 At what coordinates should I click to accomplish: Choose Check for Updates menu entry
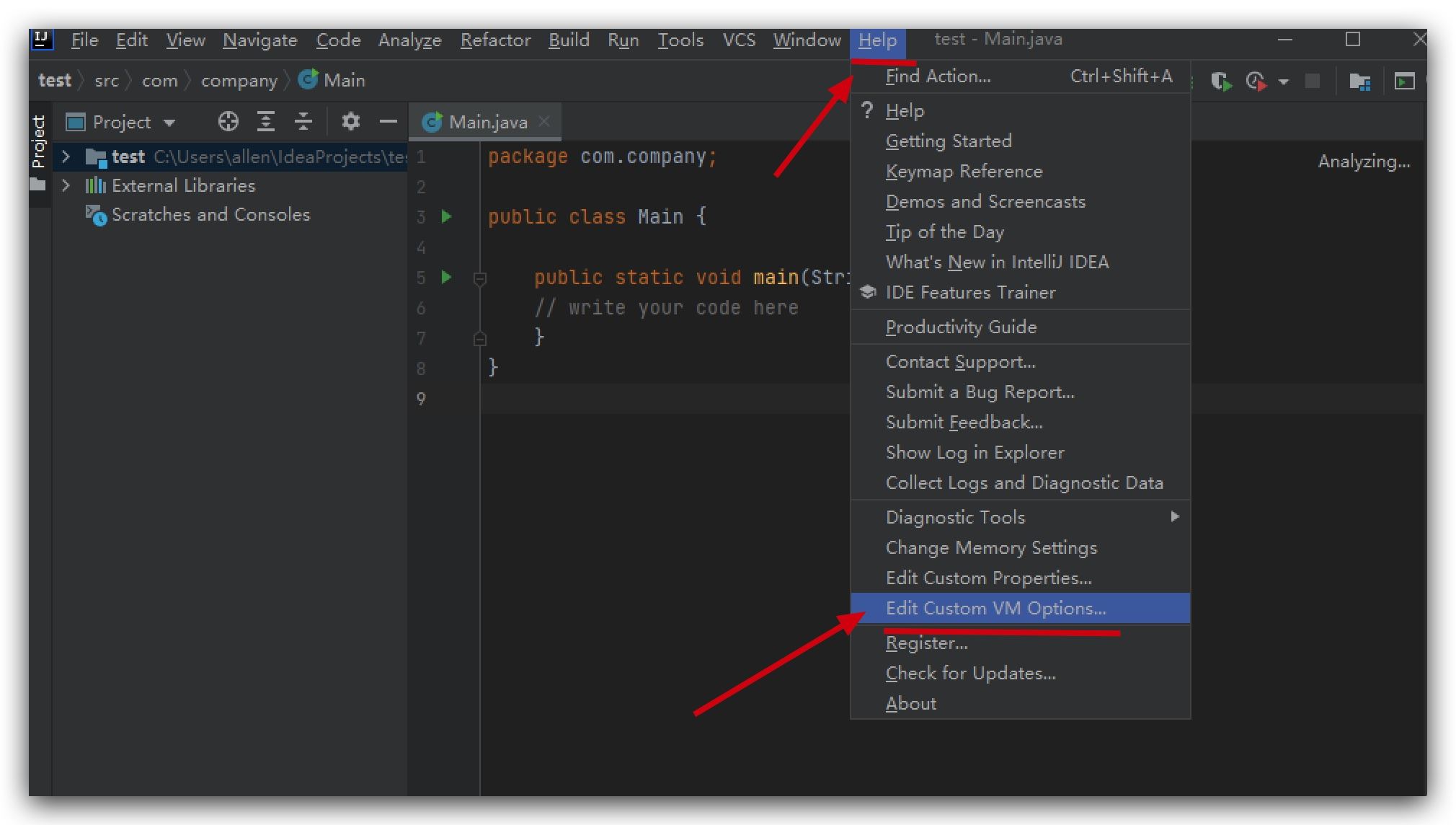click(x=970, y=673)
